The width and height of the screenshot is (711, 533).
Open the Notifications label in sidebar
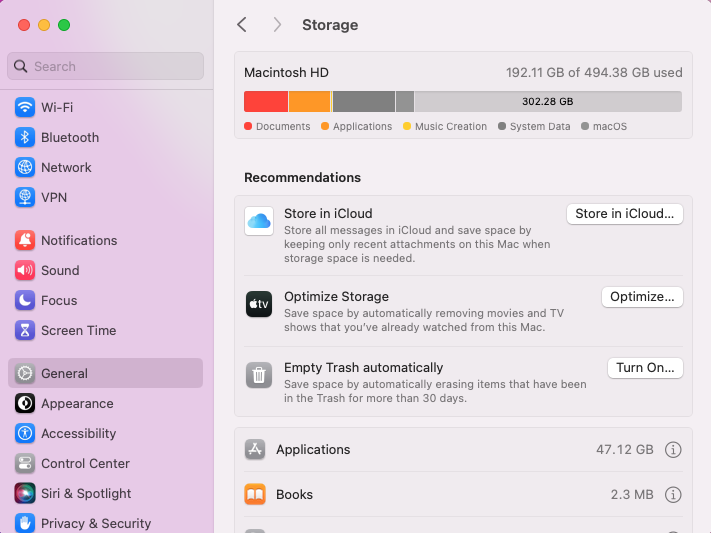click(x=79, y=240)
